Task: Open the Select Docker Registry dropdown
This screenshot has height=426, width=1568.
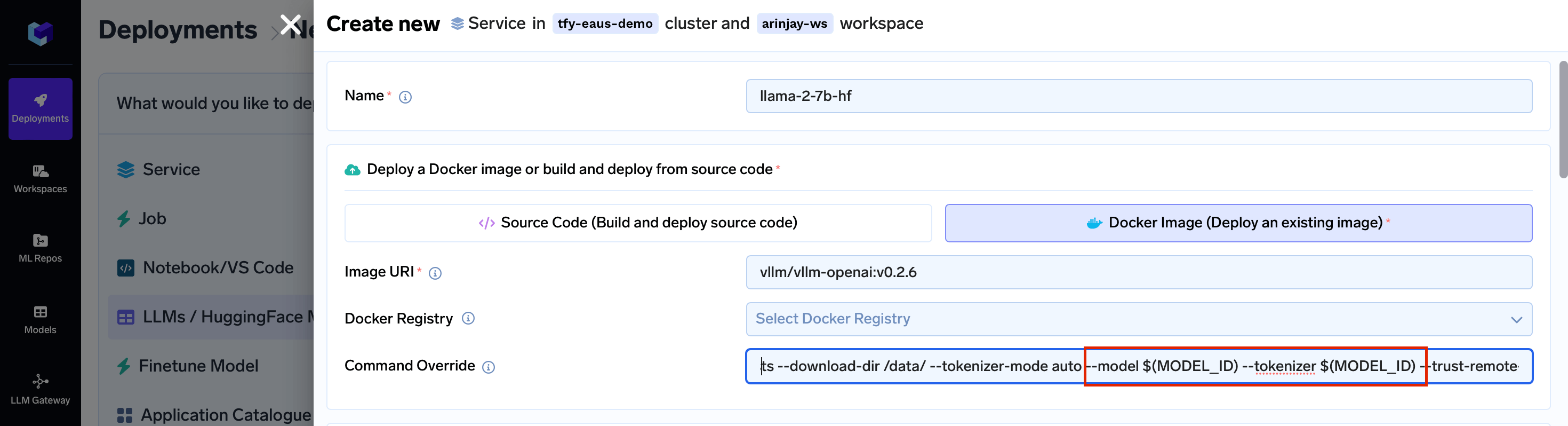Action: pyautogui.click(x=1139, y=319)
